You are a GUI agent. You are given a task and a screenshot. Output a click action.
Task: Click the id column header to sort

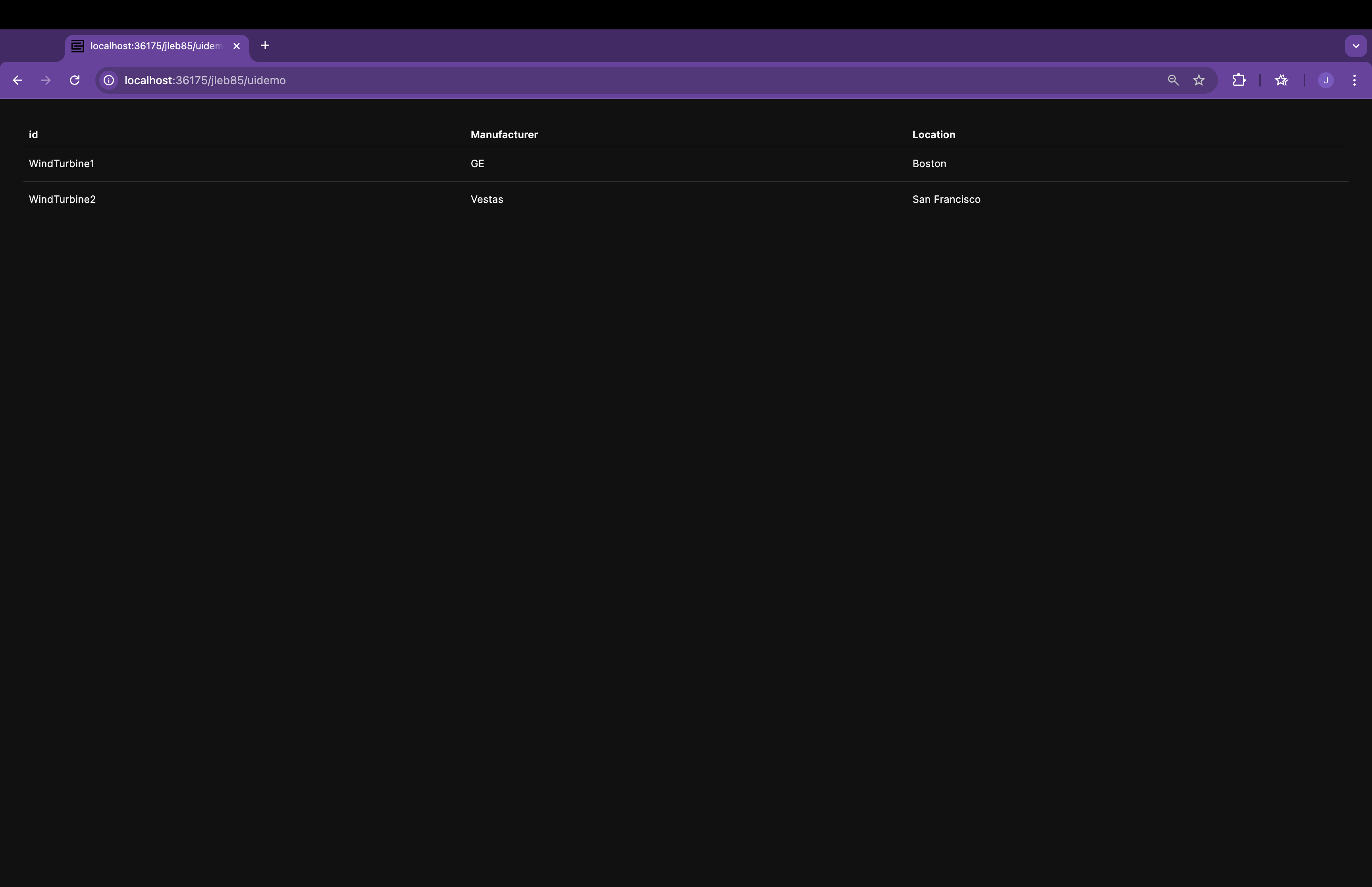pyautogui.click(x=33, y=134)
